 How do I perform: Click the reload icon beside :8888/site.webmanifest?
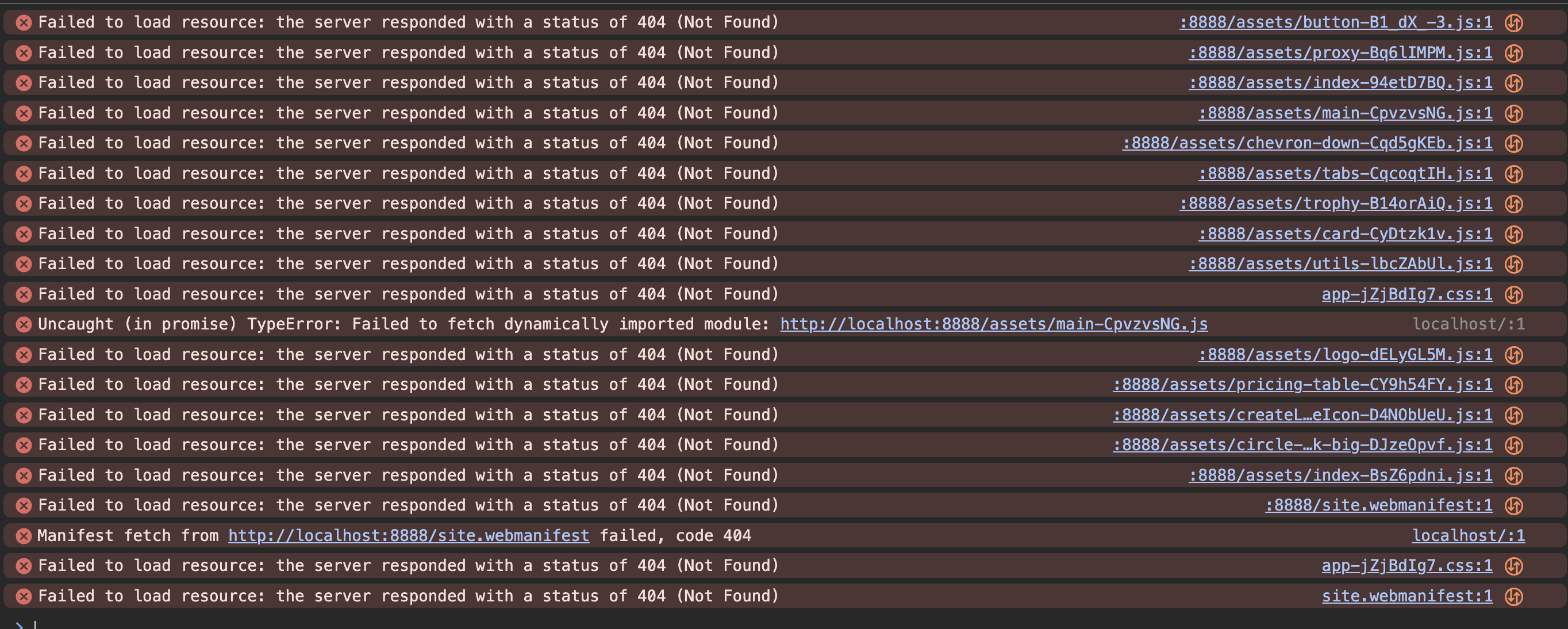[x=1514, y=505]
